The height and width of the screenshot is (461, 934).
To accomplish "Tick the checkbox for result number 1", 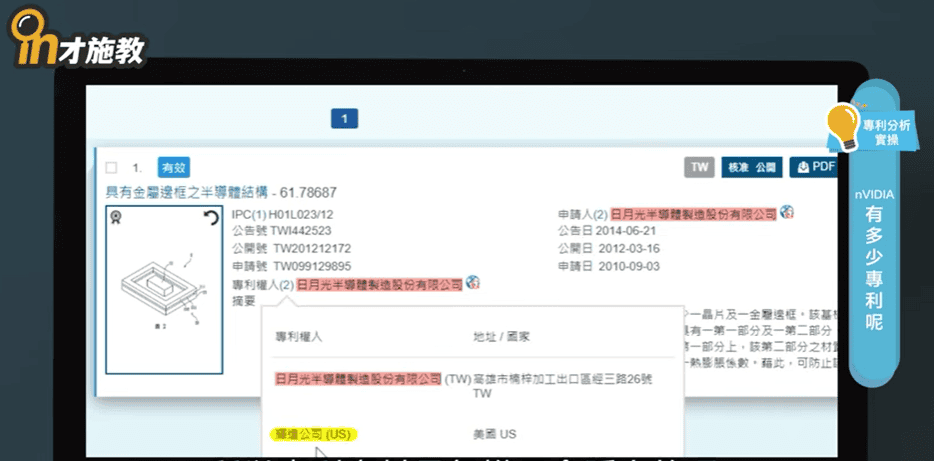I will tap(112, 168).
